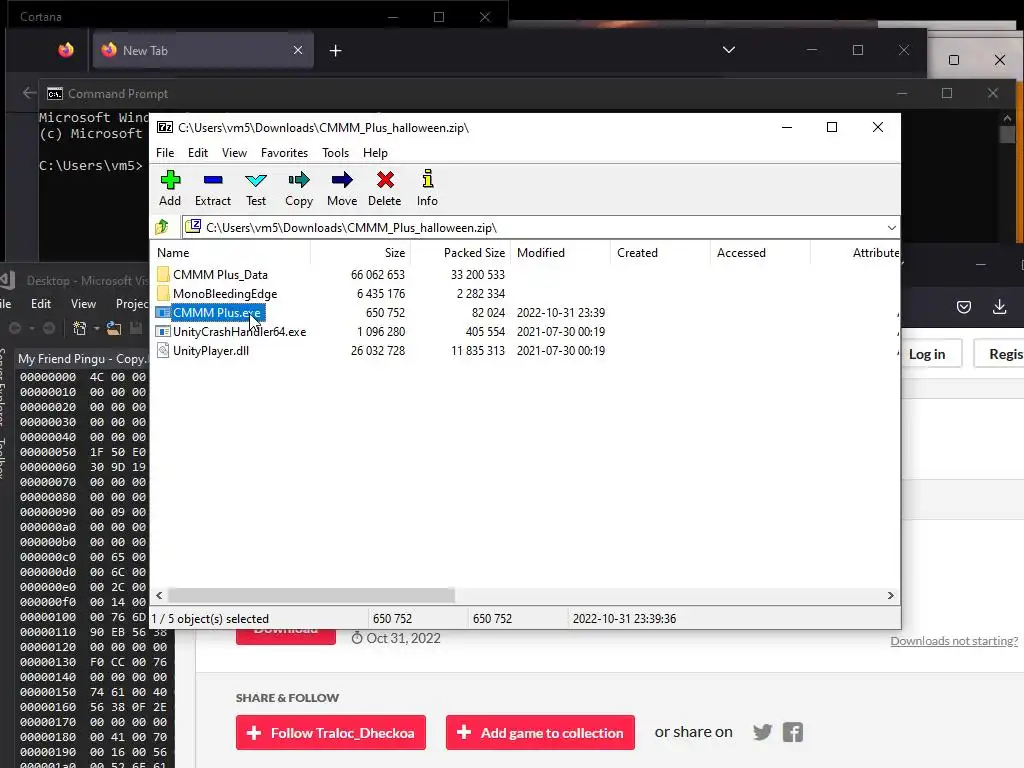Click the Open File toolbar icon in Visual Studio
This screenshot has width=1024, height=768.
pyautogui.click(x=114, y=328)
